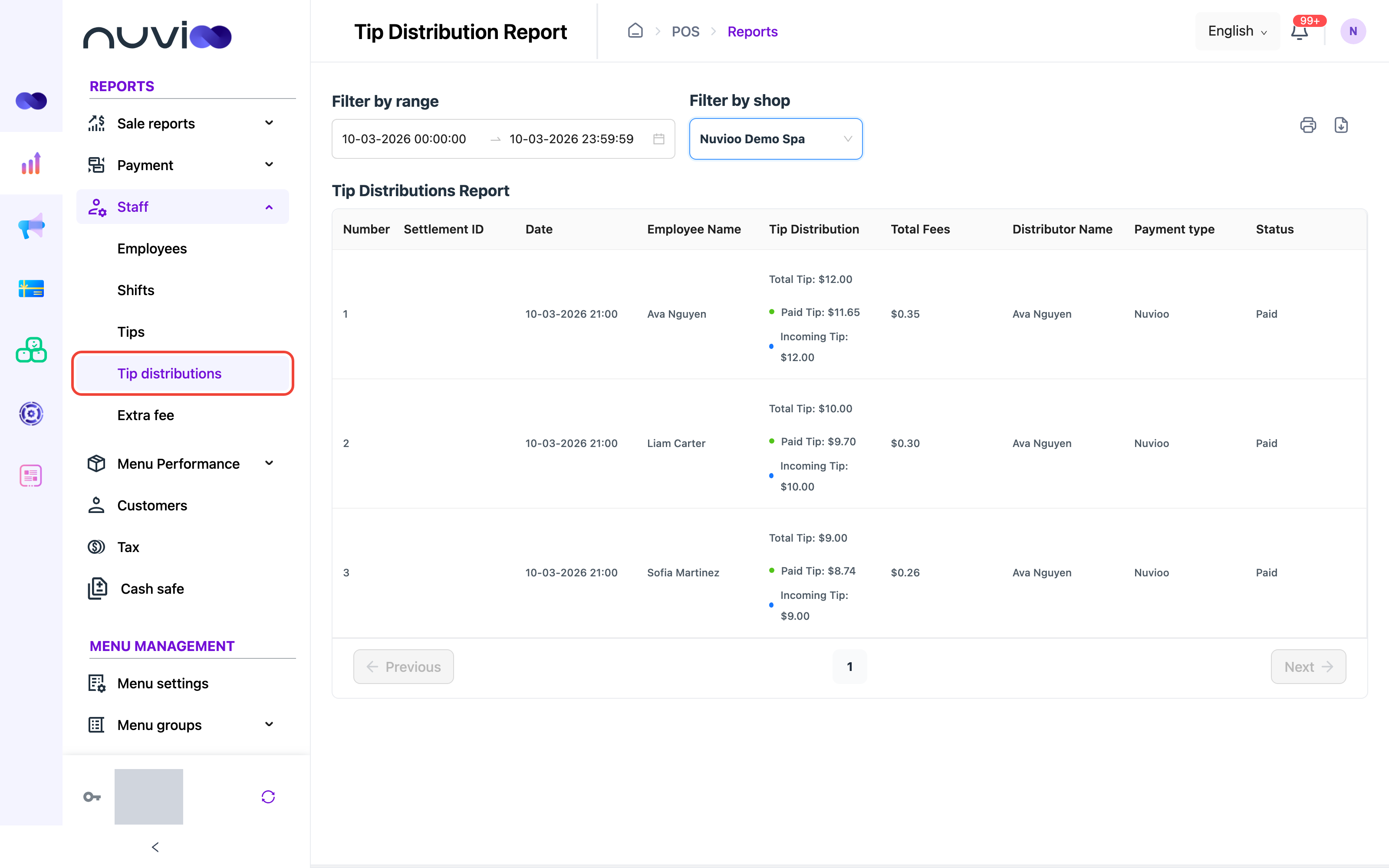
Task: Click the end date 10-03-2026 23:59:59 field
Action: 572,139
